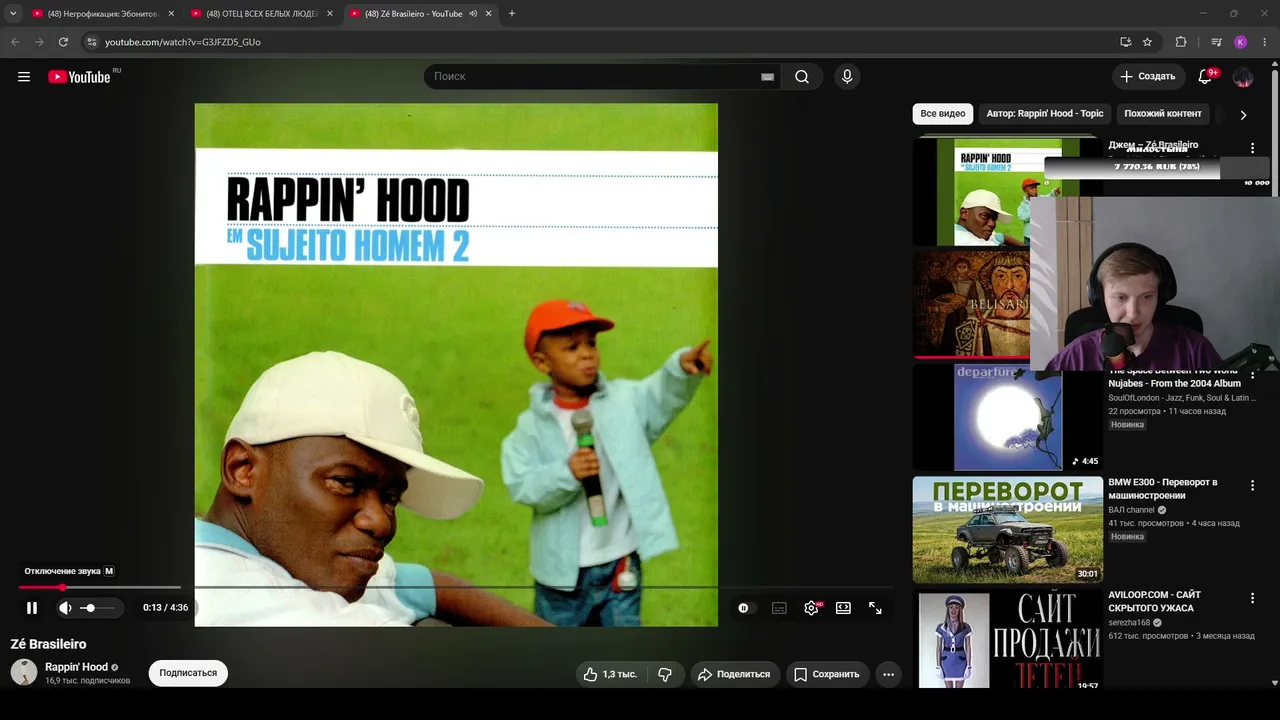Screen dimensions: 1280x720
Task: Bookmark this page with the star
Action: point(1147,42)
